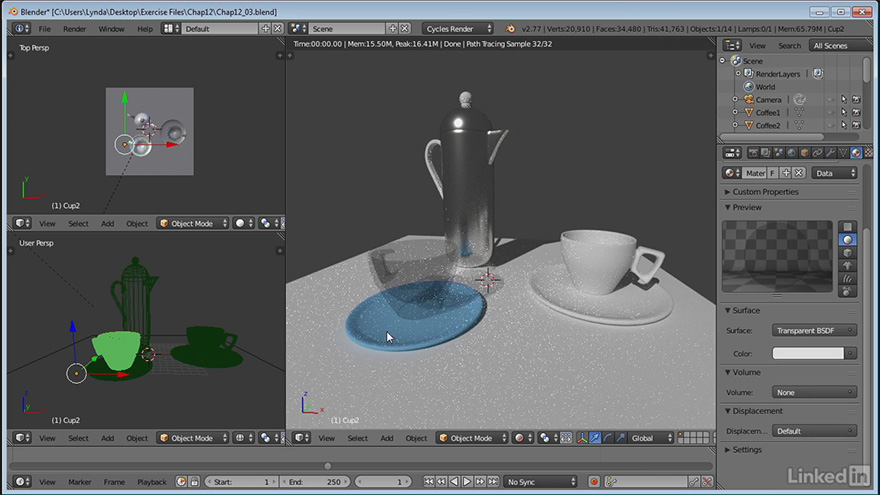The height and width of the screenshot is (495, 880).
Task: Delete the current scene with X button
Action: (405, 29)
